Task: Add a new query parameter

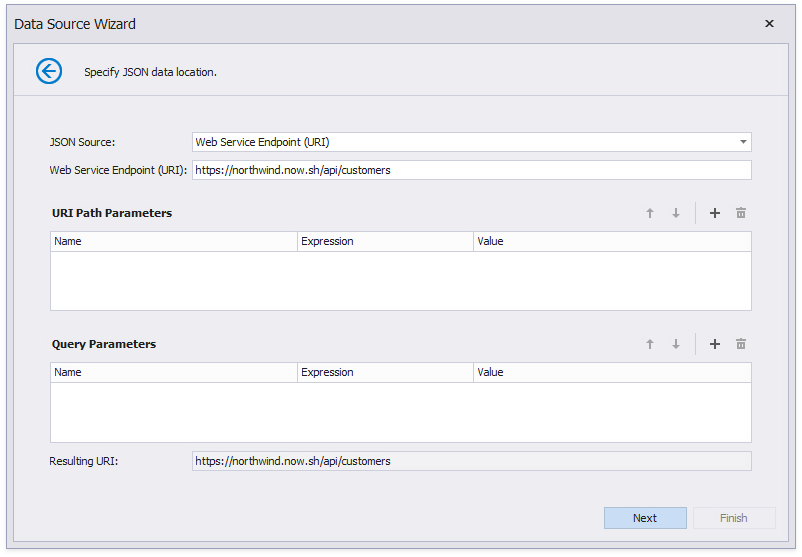Action: click(x=715, y=344)
